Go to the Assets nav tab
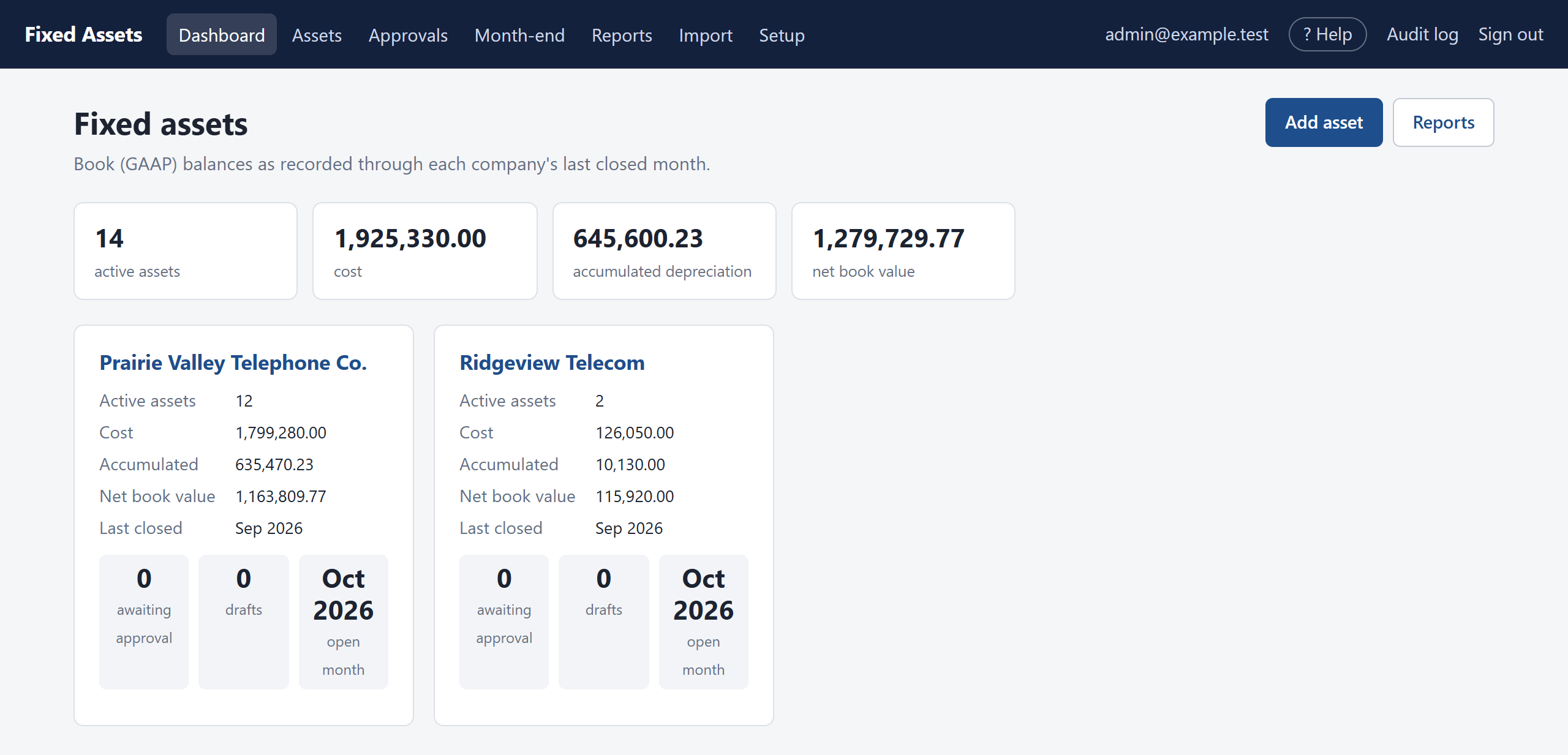This screenshot has width=1568, height=755. (317, 35)
